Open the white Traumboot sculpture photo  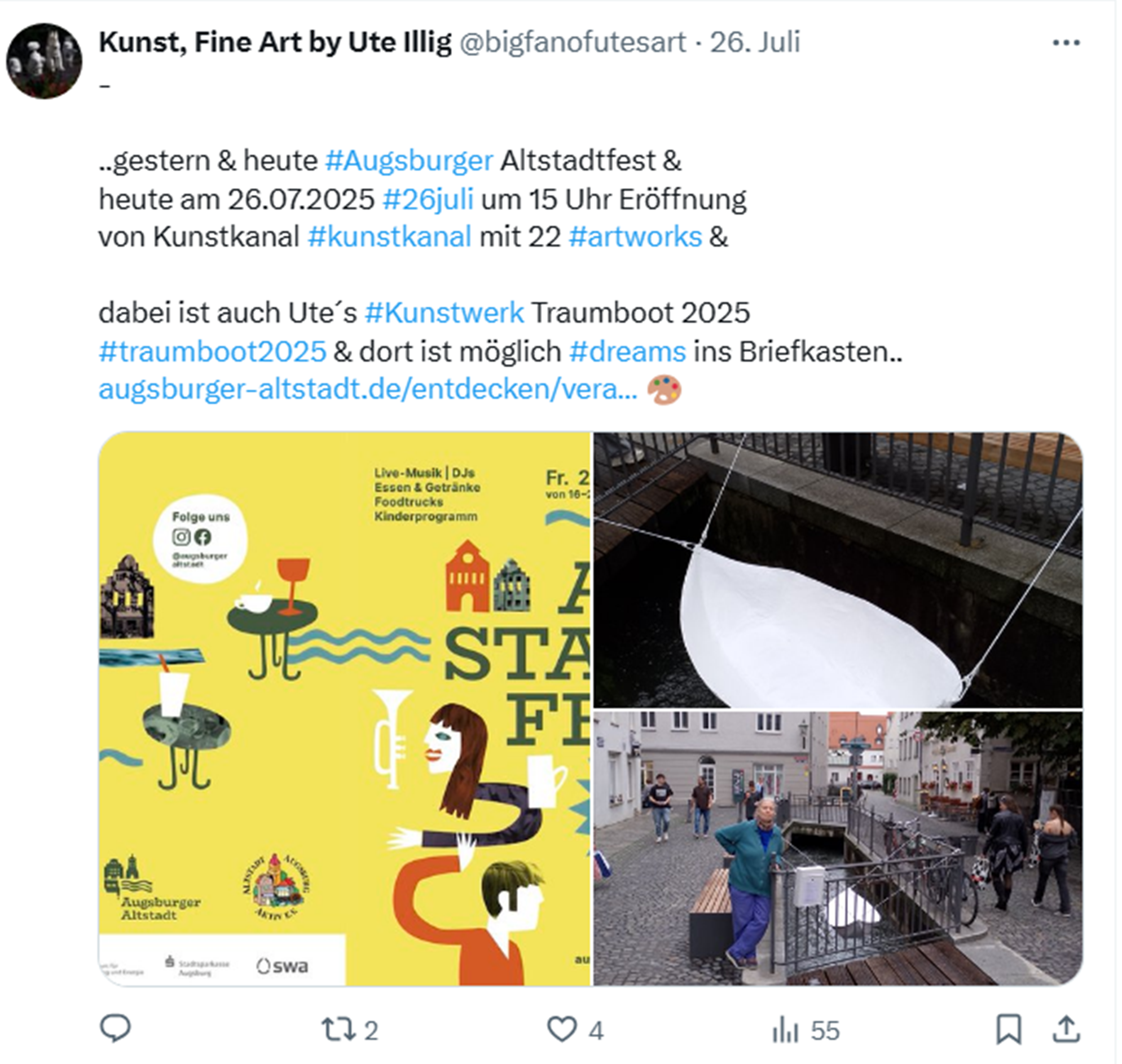pyautogui.click(x=838, y=570)
